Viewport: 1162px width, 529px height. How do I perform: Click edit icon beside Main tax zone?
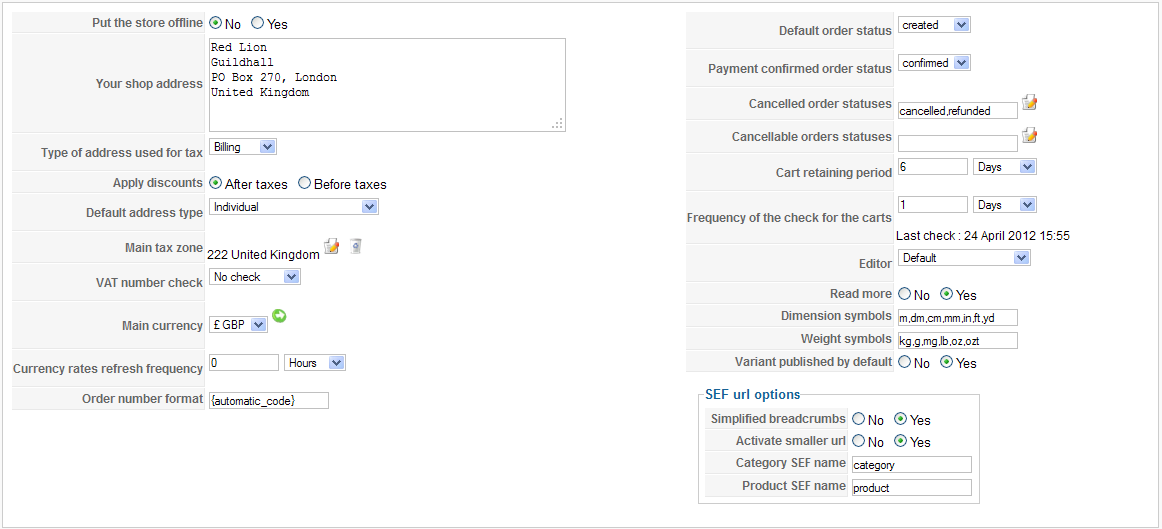click(332, 246)
